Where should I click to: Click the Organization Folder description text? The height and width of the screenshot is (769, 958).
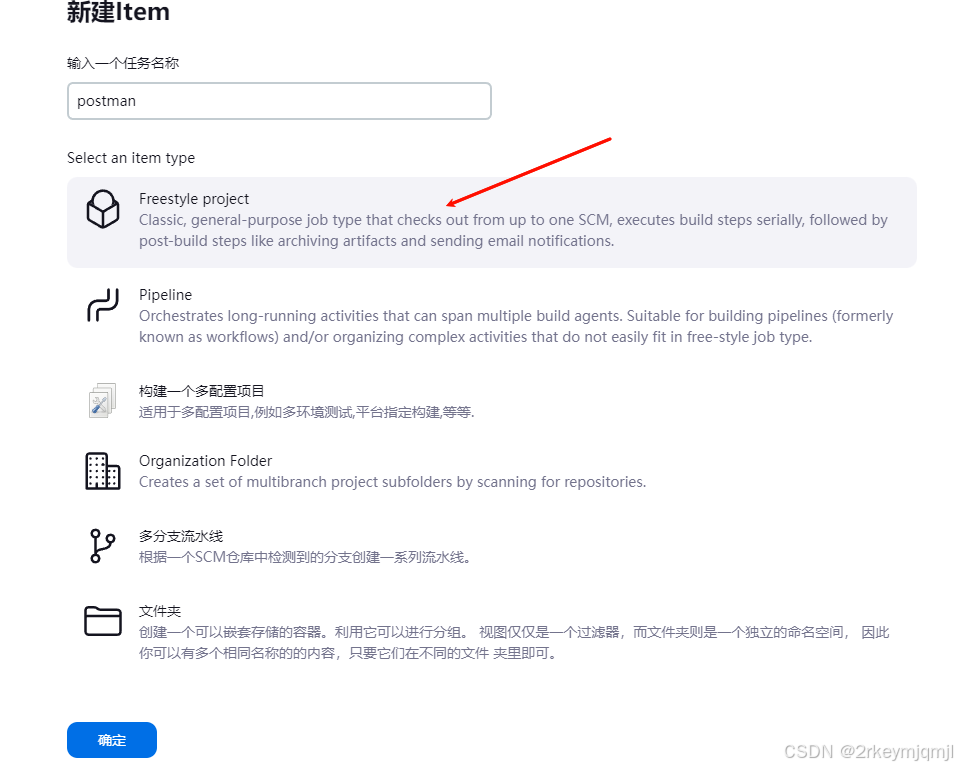392,482
